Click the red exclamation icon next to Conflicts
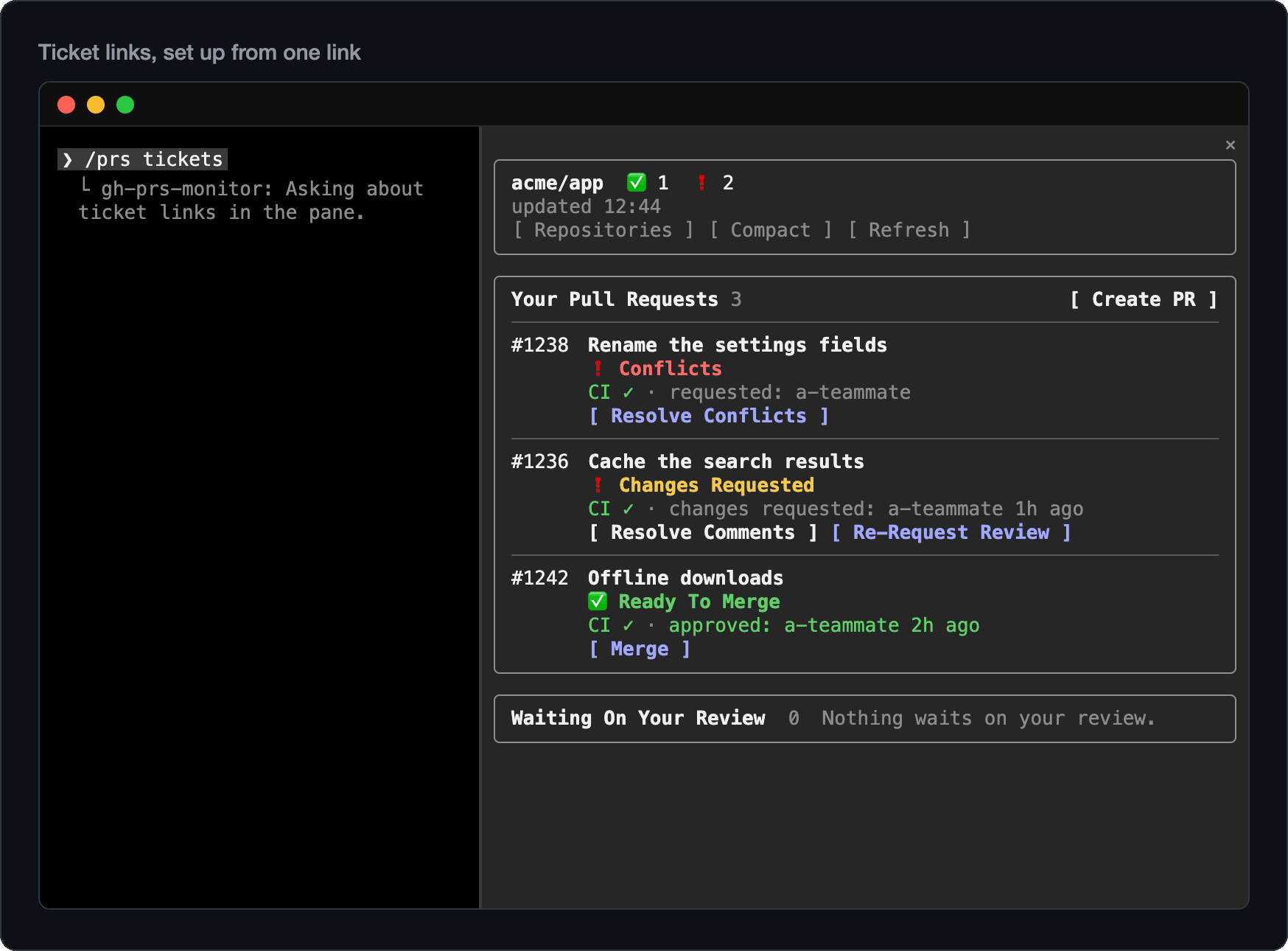The width and height of the screenshot is (1288, 951). pyautogui.click(x=598, y=369)
